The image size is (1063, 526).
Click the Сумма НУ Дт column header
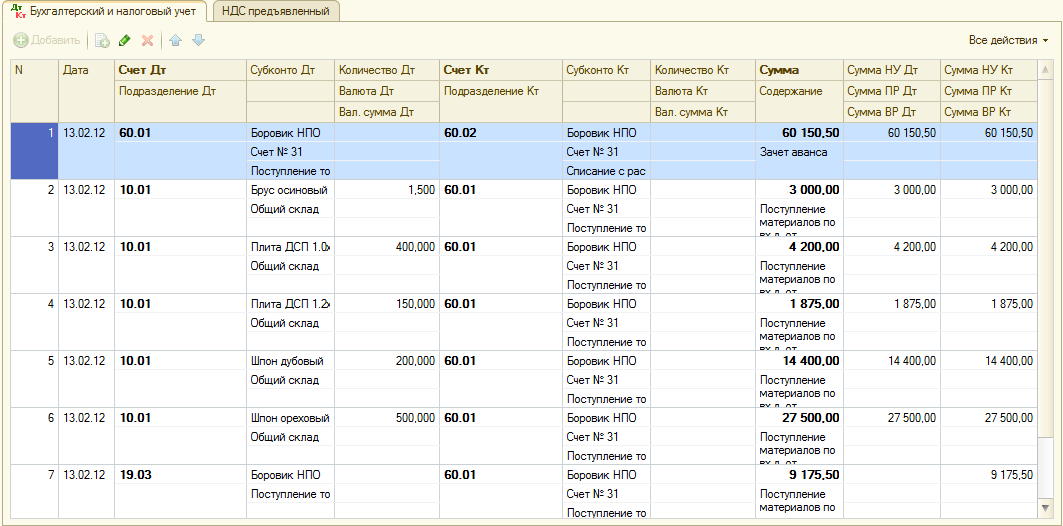pyautogui.click(x=891, y=70)
